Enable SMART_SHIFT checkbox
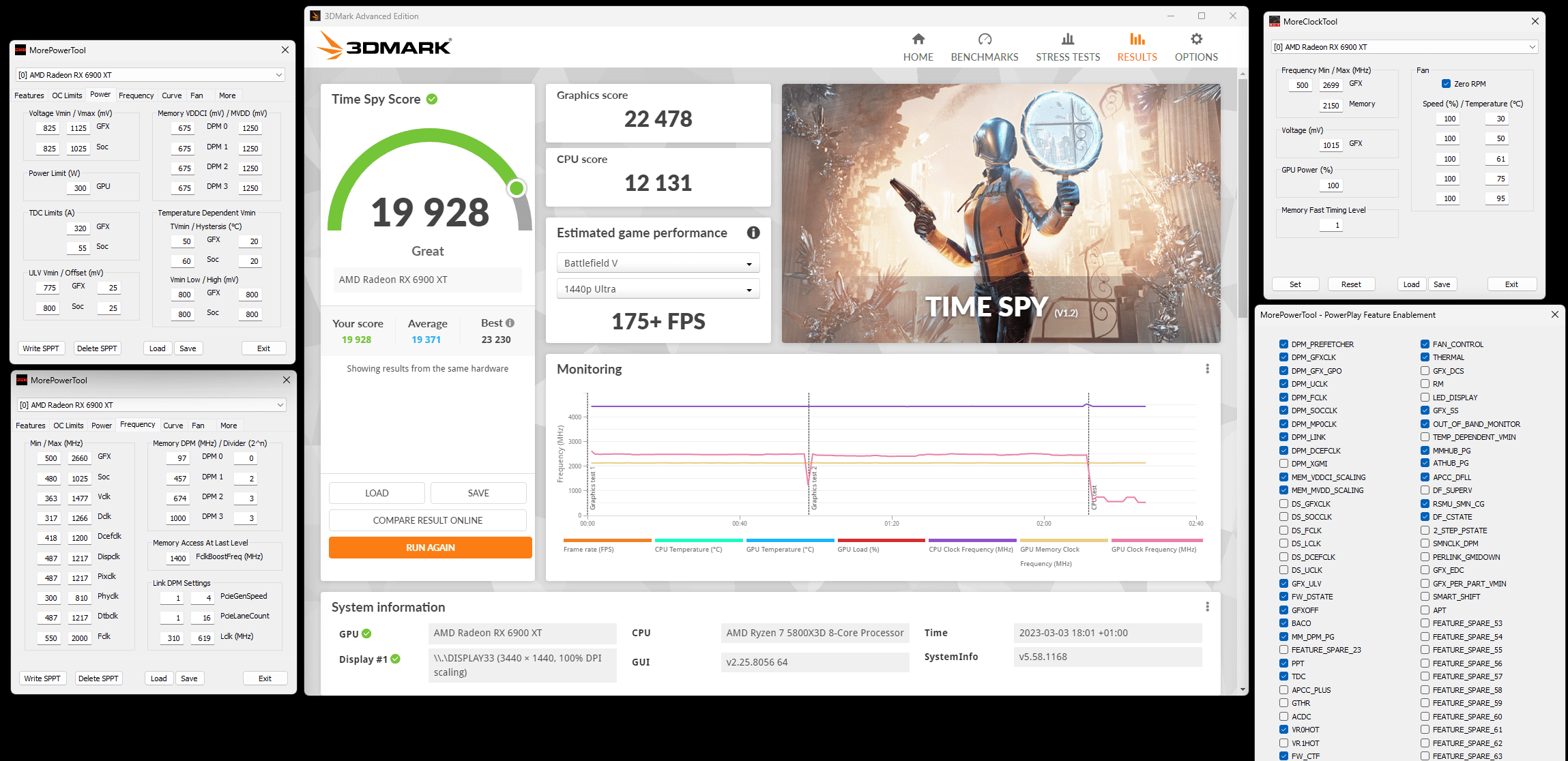Screen dimensions: 1568x761 coord(1425,597)
